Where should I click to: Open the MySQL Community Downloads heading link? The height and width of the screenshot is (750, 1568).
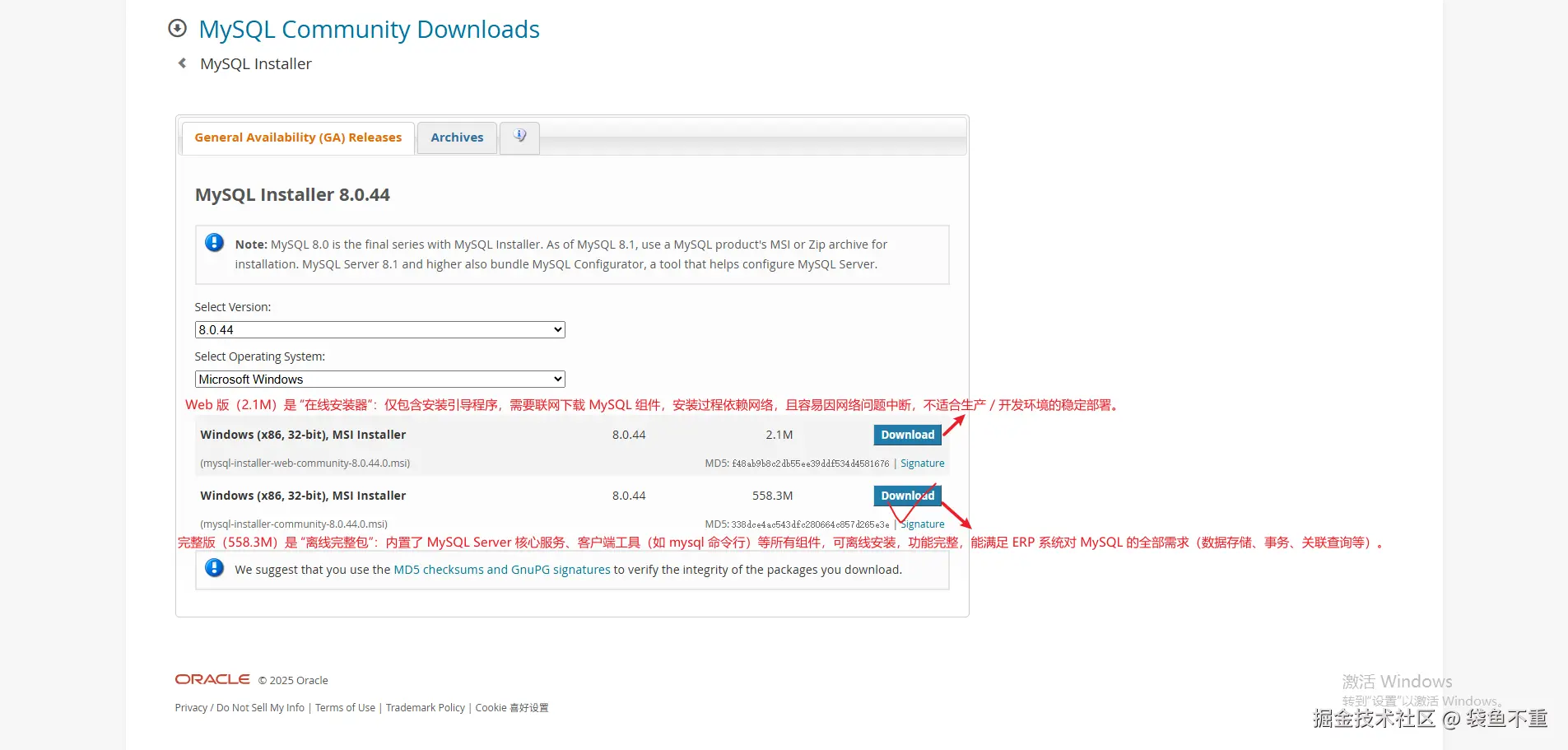(x=370, y=30)
